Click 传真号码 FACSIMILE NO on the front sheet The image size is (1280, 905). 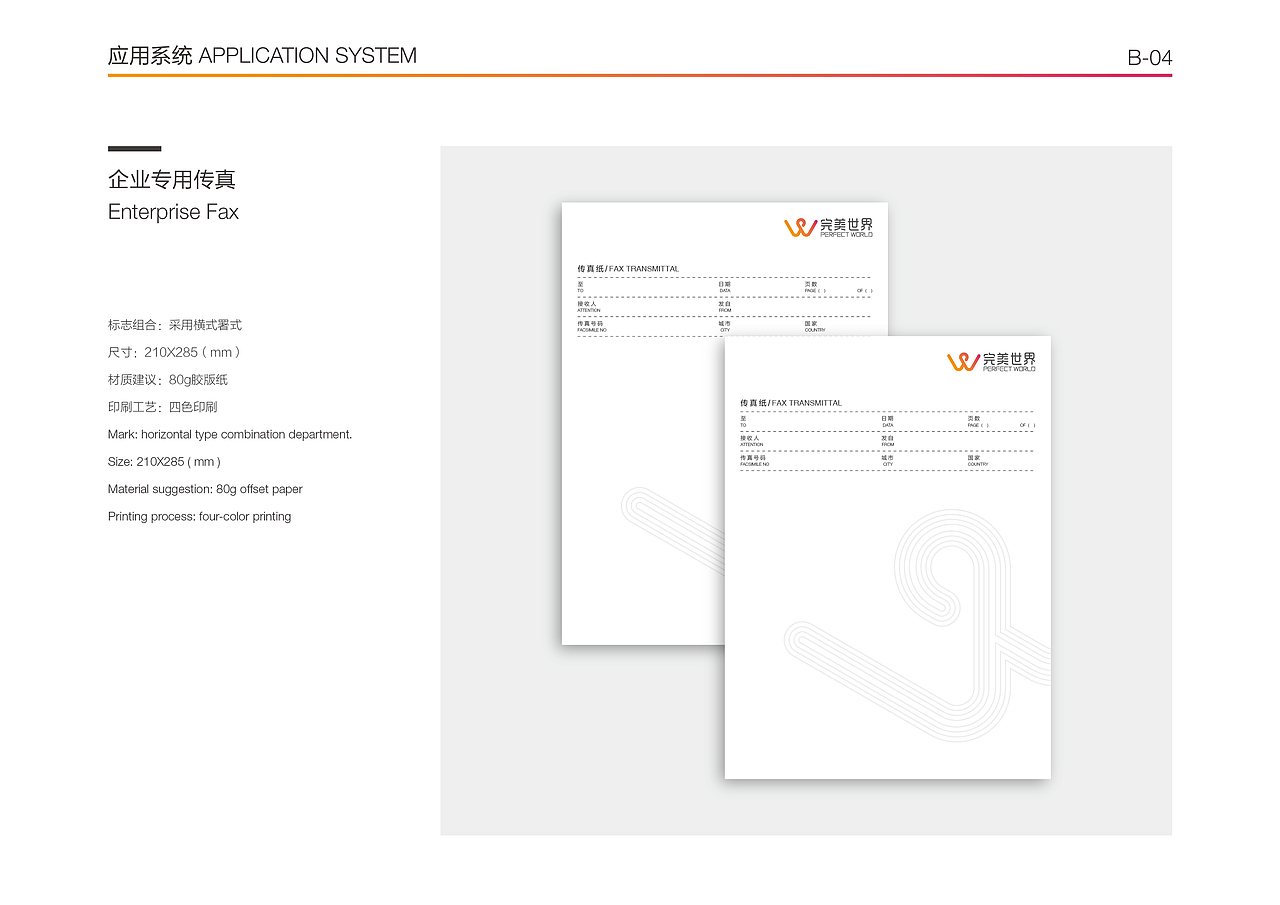(755, 461)
